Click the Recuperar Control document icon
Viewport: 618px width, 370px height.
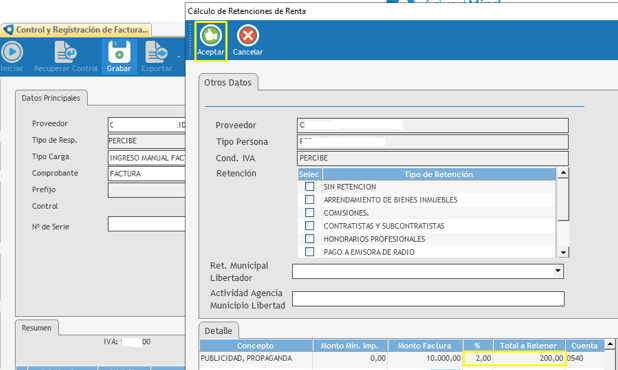tap(66, 52)
